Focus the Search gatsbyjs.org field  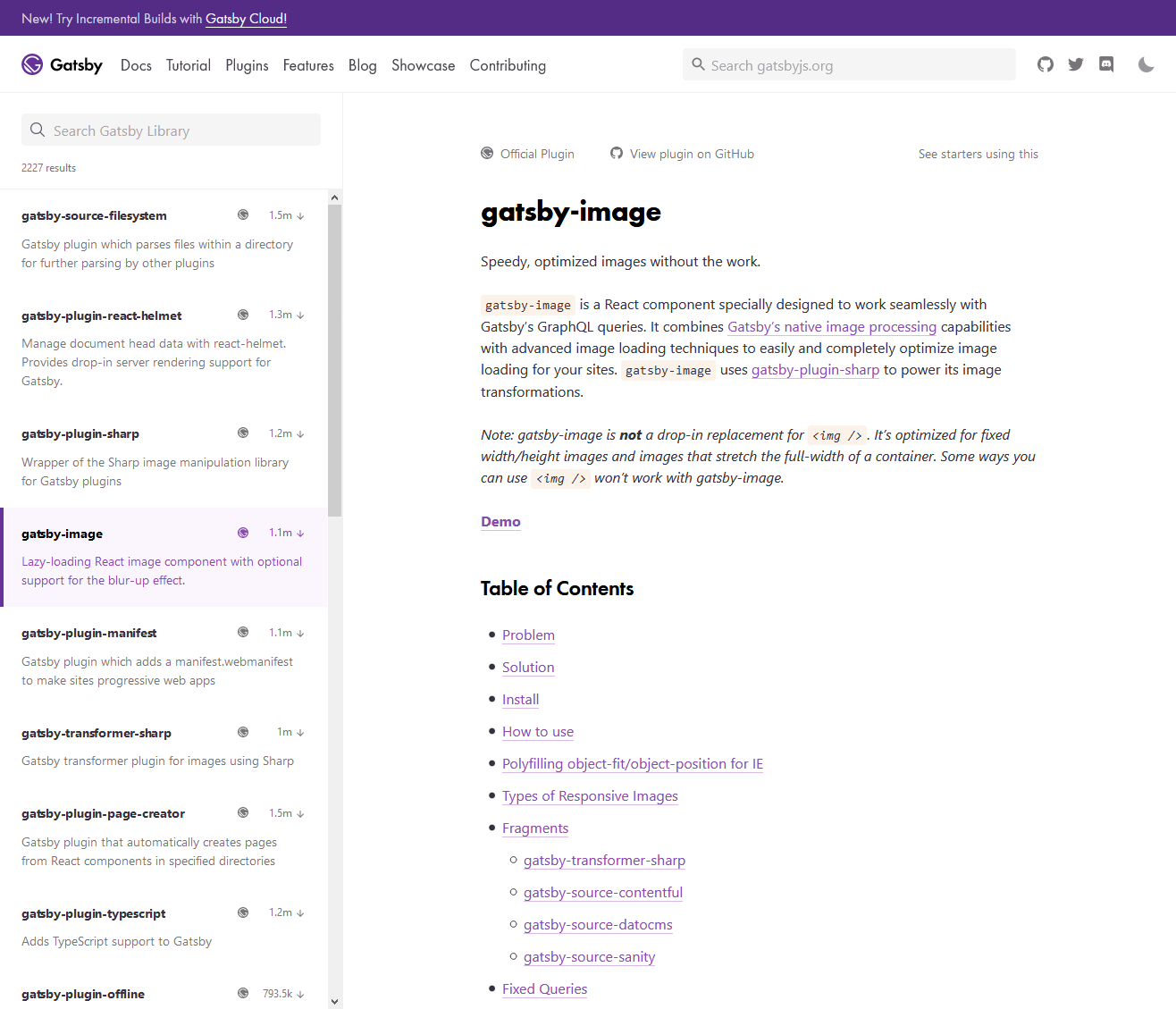point(849,64)
